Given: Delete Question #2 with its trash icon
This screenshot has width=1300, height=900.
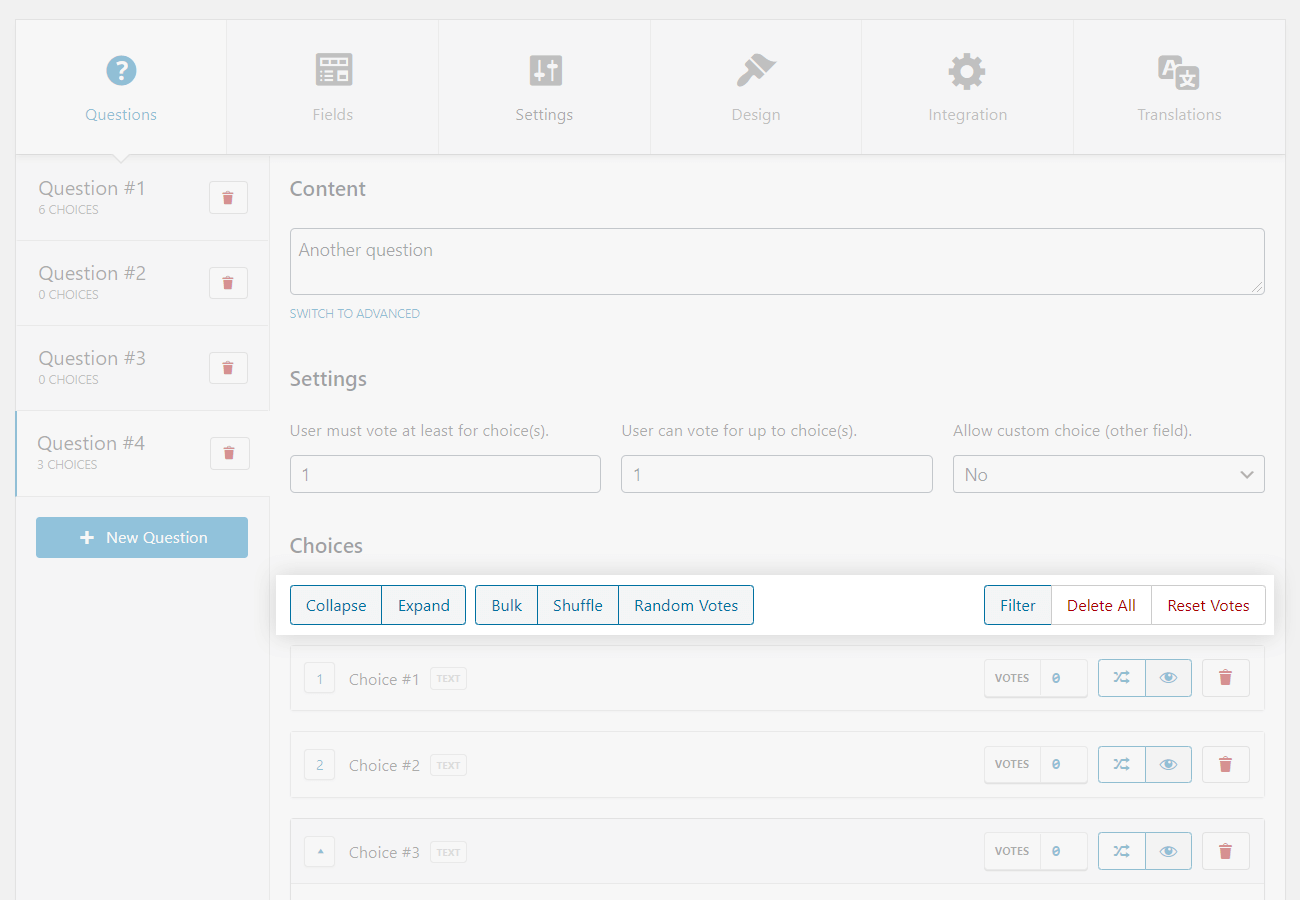Looking at the screenshot, I should click(228, 283).
